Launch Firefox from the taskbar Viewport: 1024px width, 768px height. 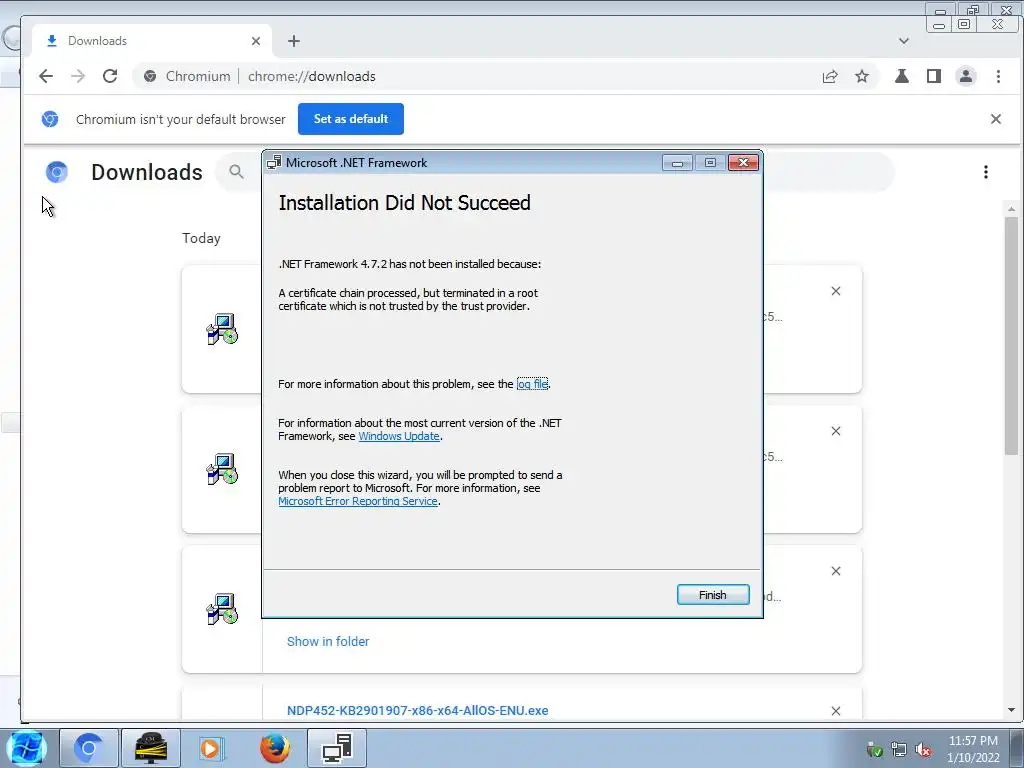[x=274, y=748]
